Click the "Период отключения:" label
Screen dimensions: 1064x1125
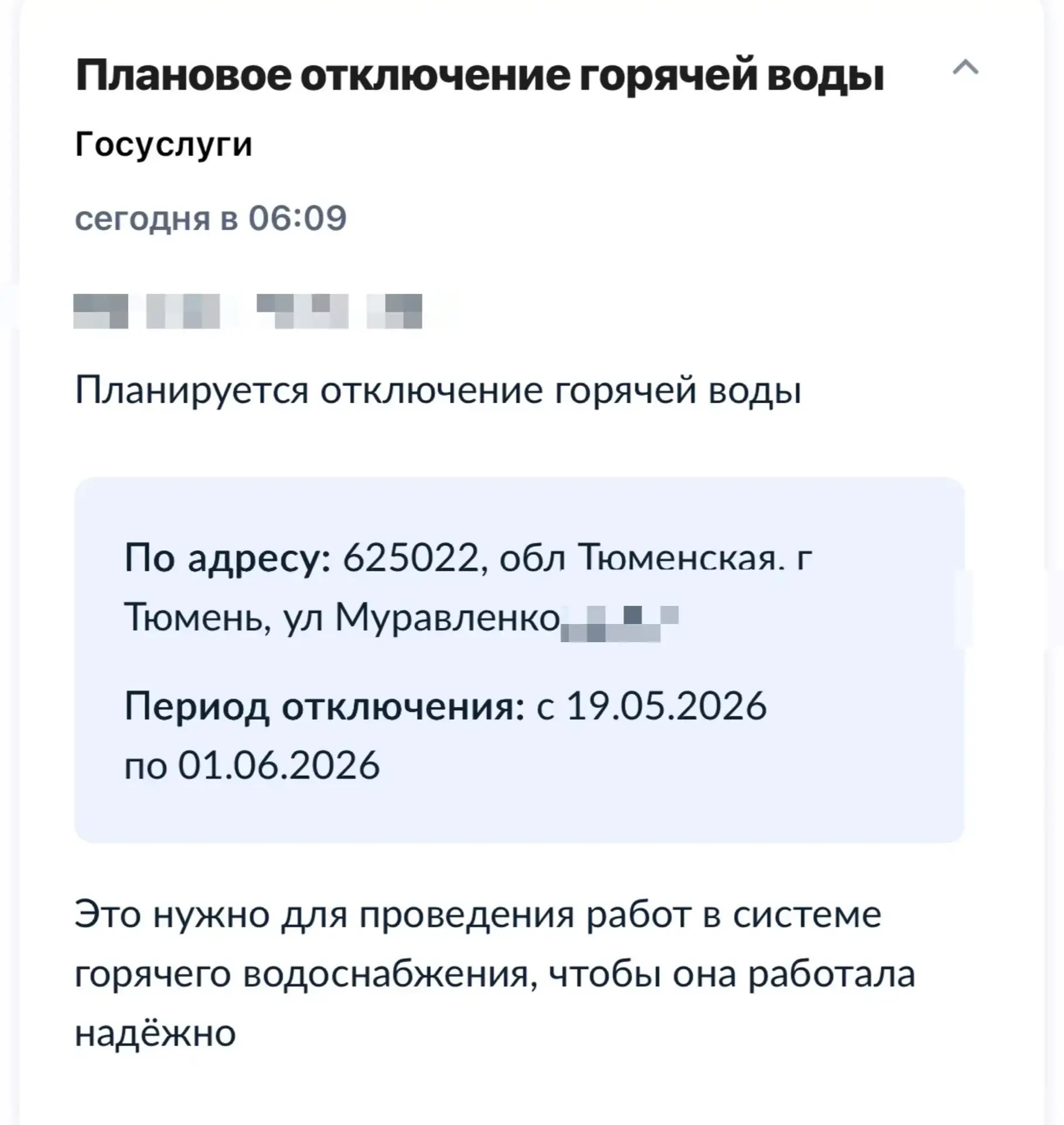[324, 705]
